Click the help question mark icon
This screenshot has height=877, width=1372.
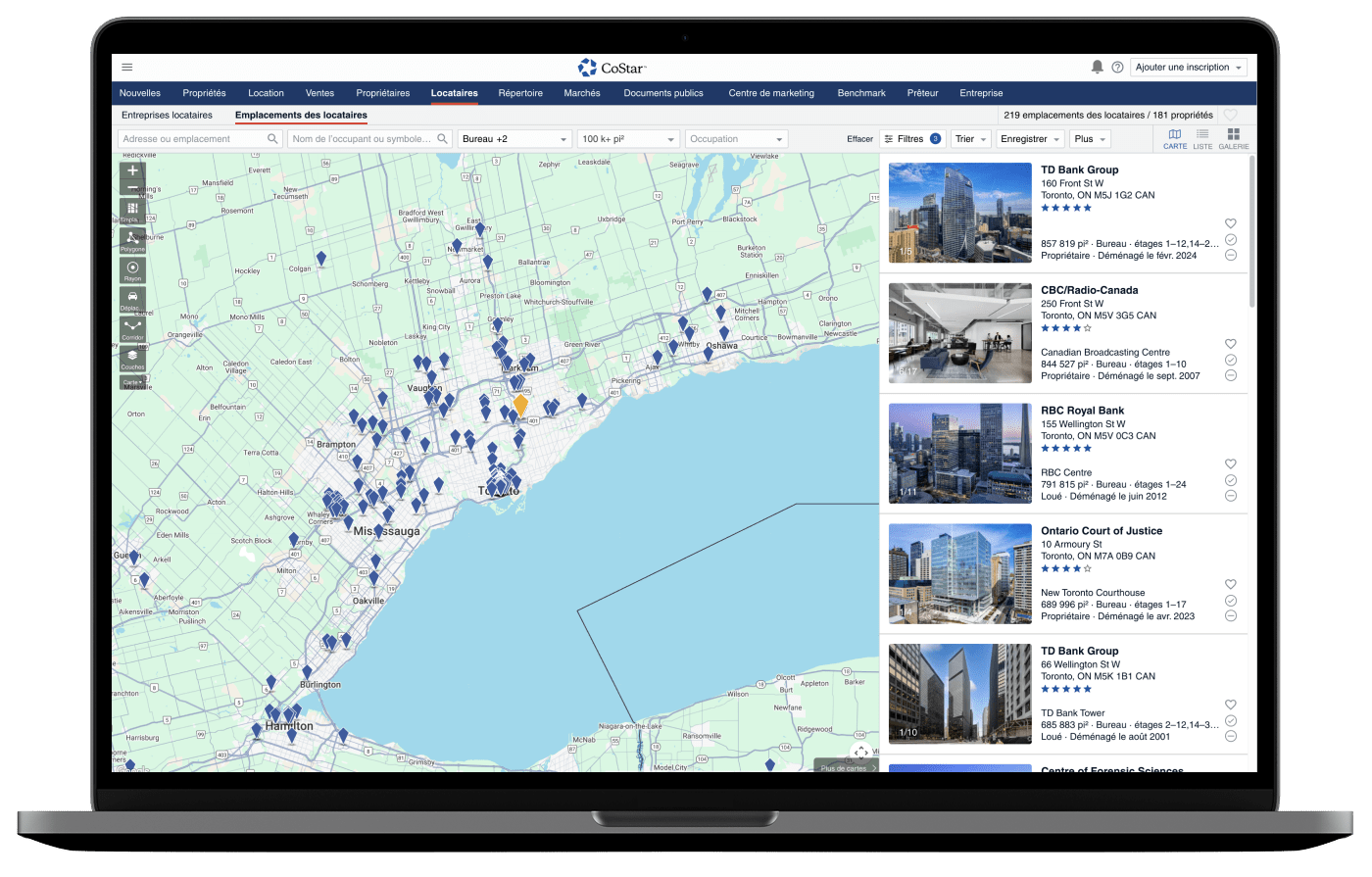pos(1117,67)
